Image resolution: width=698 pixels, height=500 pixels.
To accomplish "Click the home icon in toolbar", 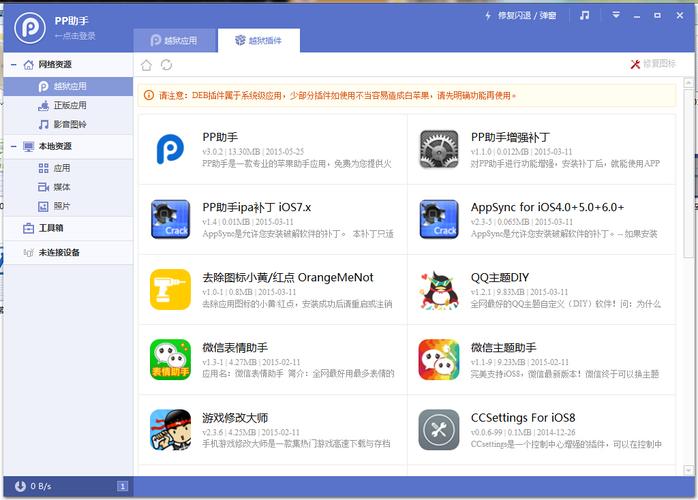I will click(x=146, y=65).
